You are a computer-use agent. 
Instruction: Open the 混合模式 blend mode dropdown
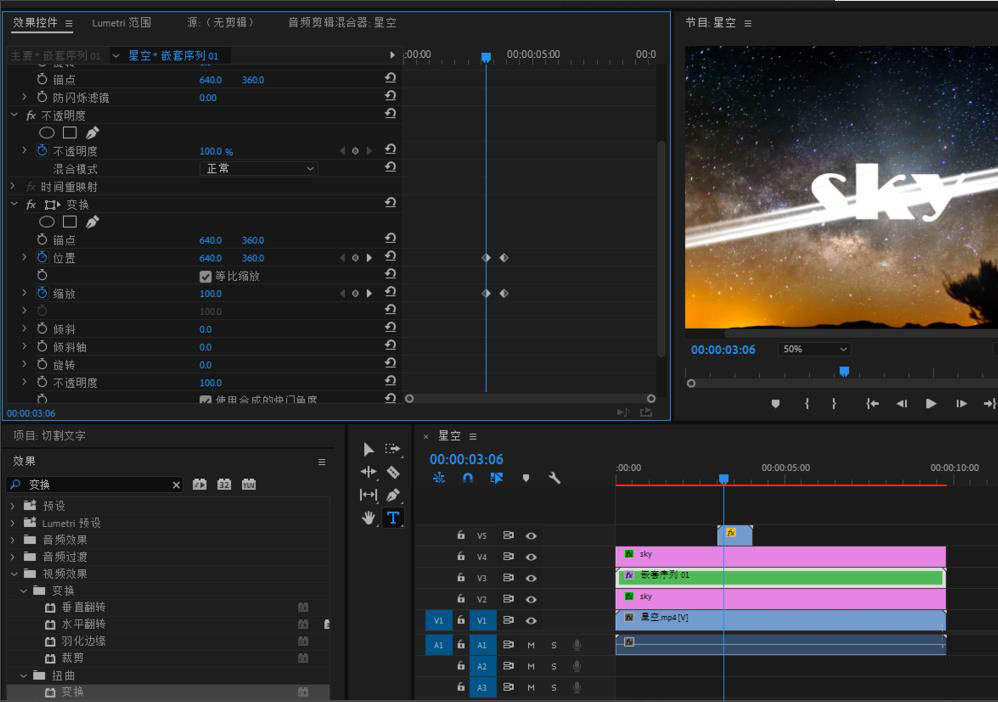(x=260, y=169)
